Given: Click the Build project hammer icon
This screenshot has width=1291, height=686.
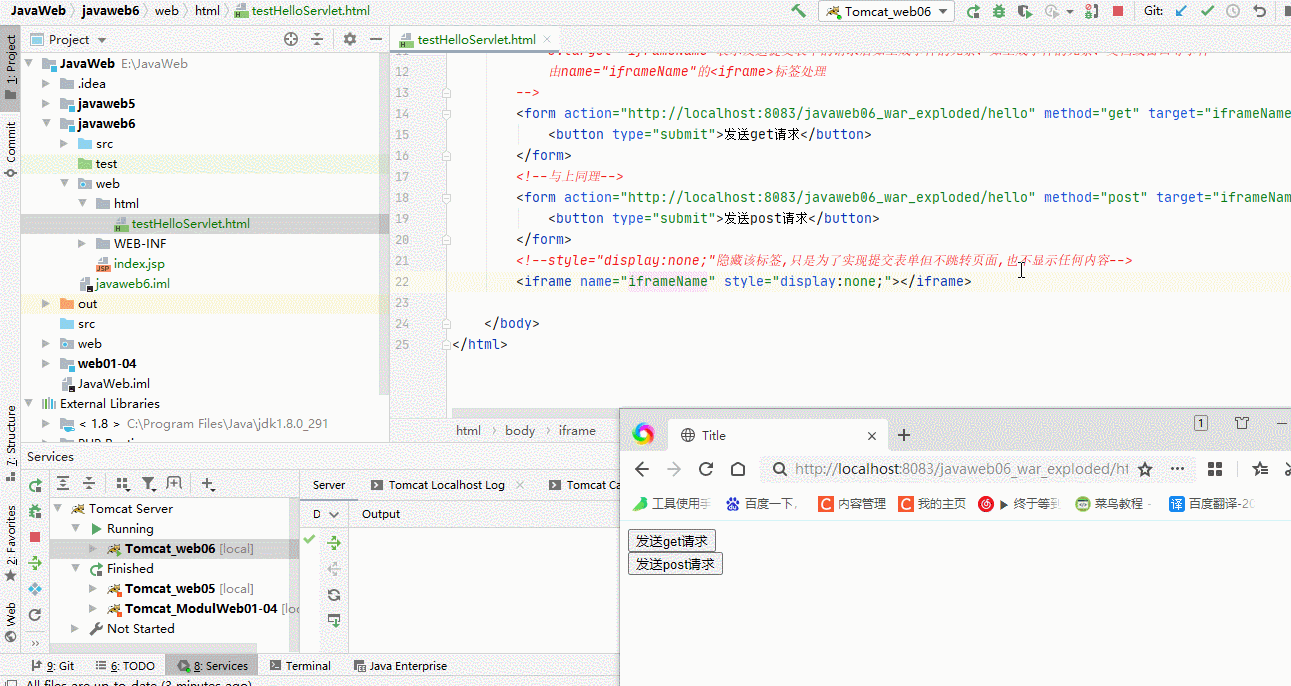Looking at the screenshot, I should tap(798, 11).
